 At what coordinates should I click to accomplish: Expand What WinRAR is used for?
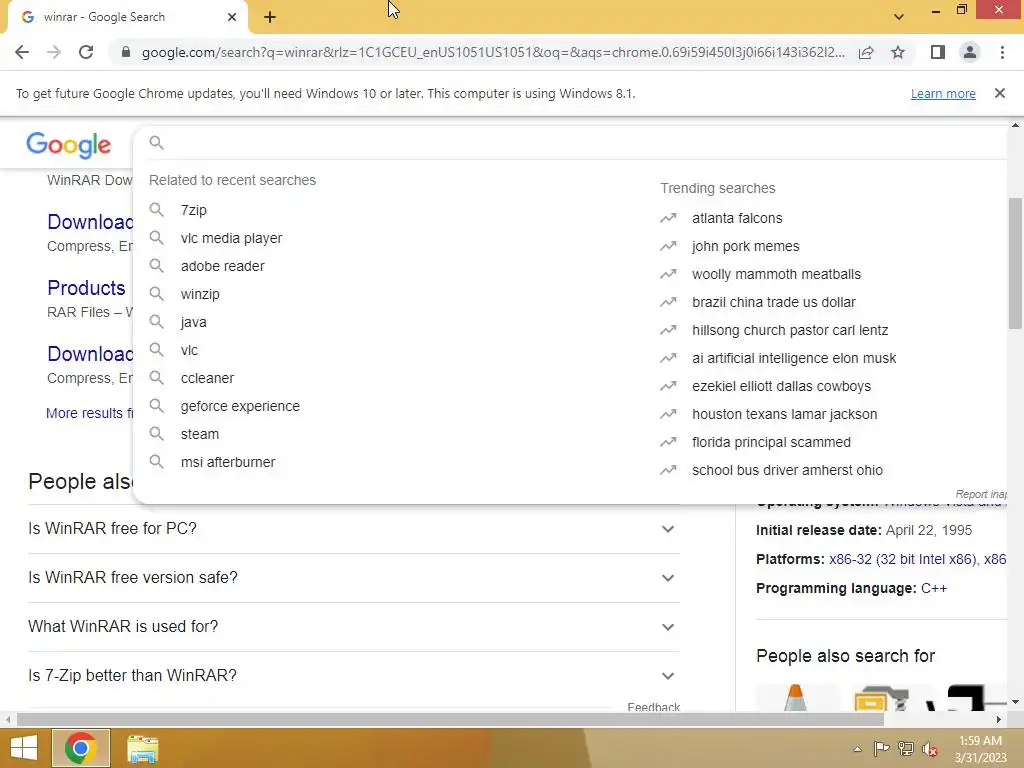[x=353, y=627]
